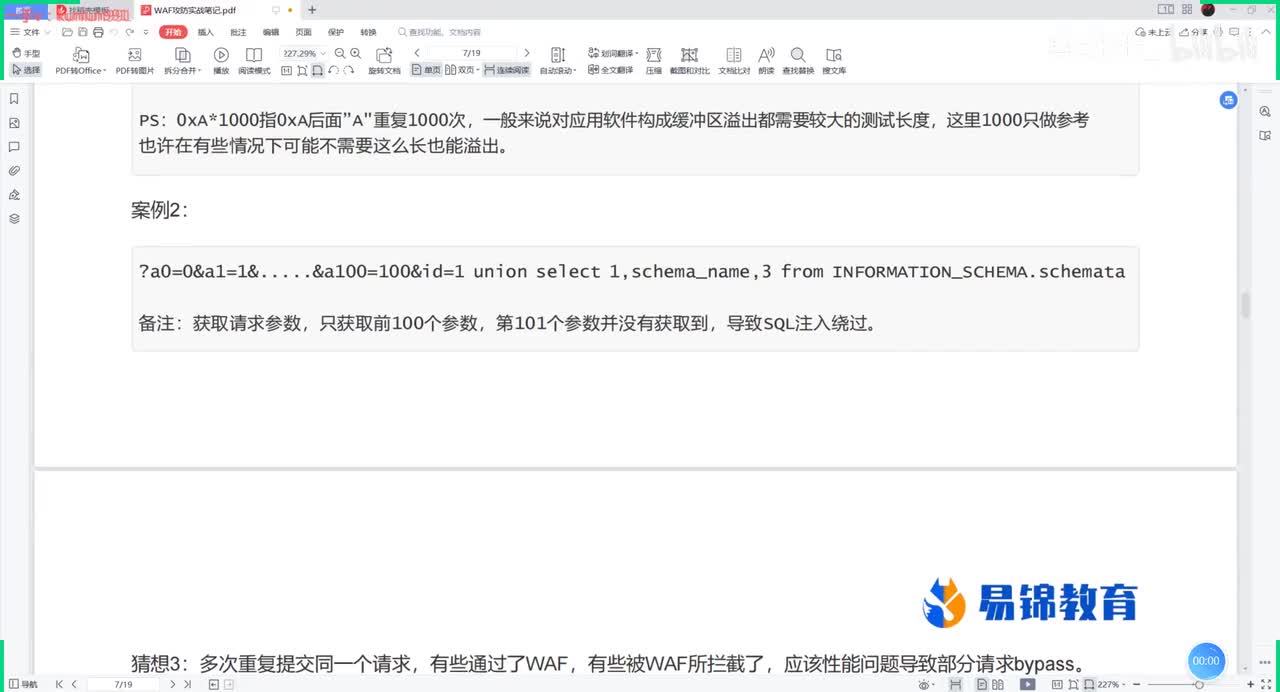
Task: Enable 单页 single page view
Action: click(x=426, y=70)
